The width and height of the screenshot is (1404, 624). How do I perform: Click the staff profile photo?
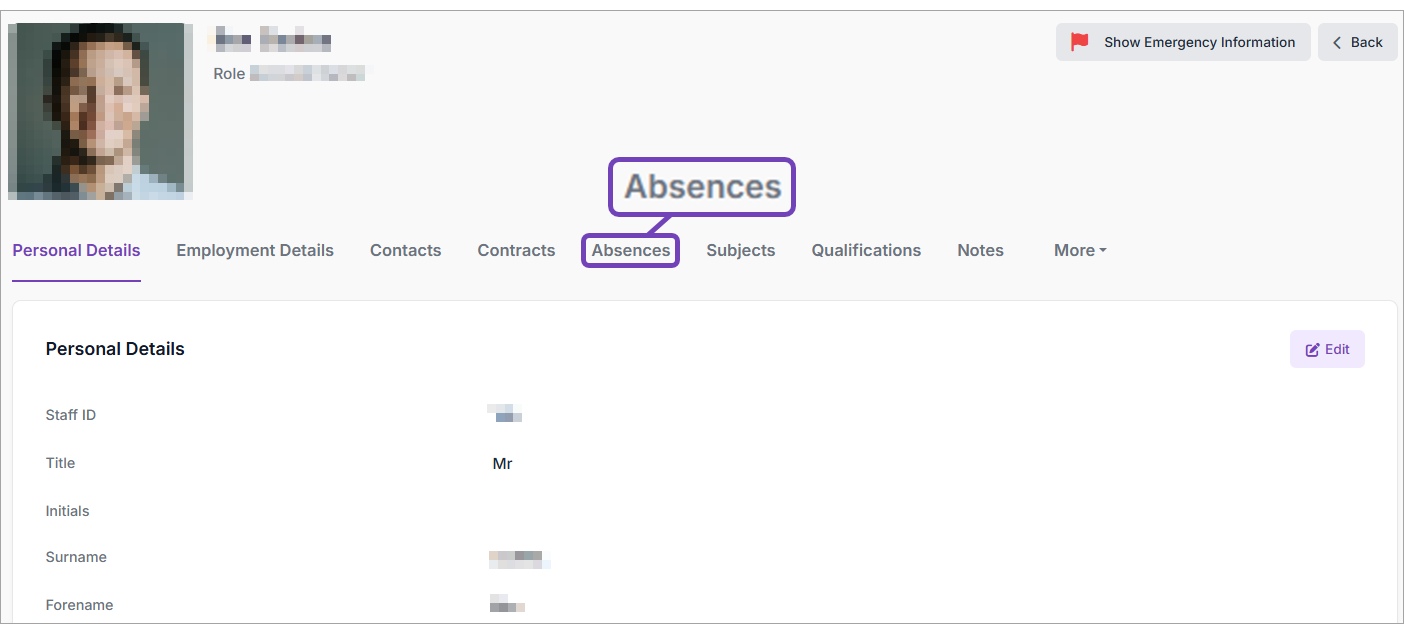click(100, 111)
